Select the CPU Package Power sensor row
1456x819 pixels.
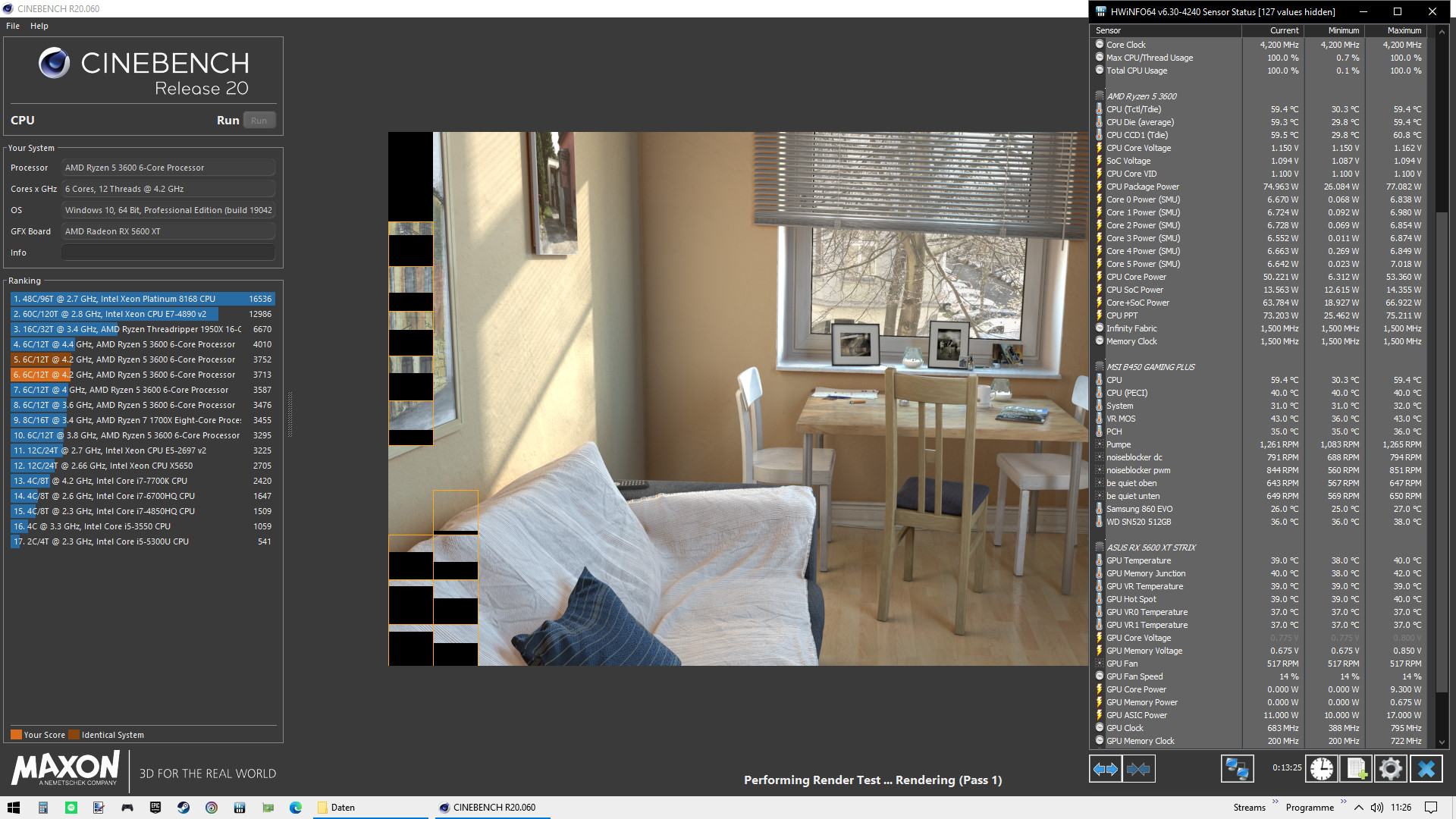1260,187
